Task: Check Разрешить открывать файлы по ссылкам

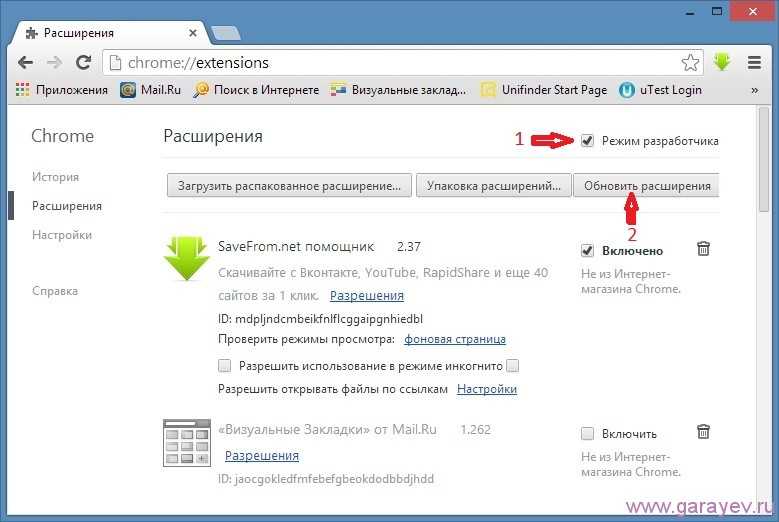Action: pyautogui.click(x=513, y=366)
